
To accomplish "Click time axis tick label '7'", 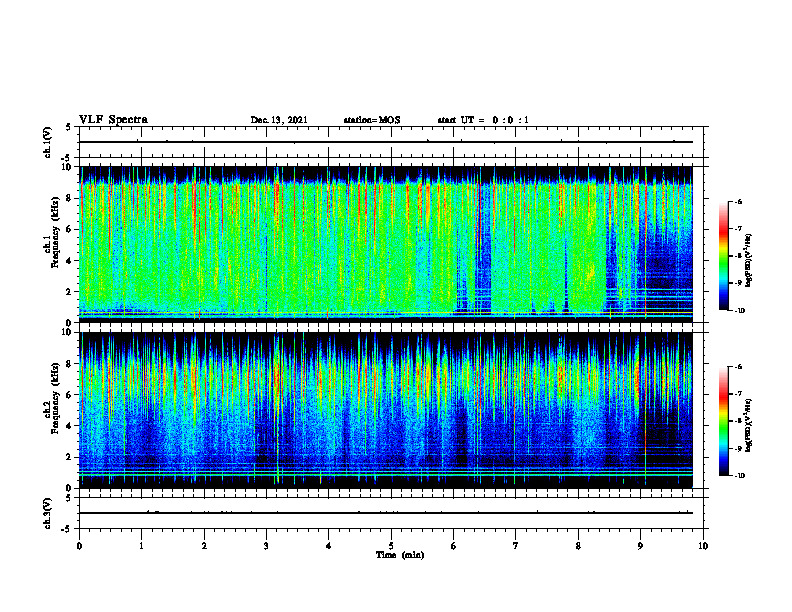I will click(x=515, y=546).
